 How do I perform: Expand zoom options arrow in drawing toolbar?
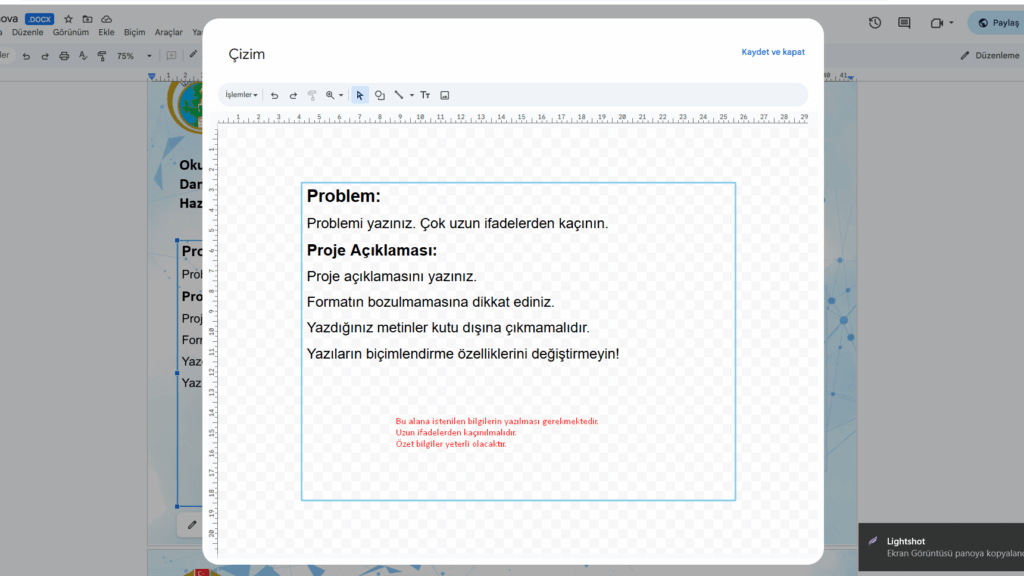point(341,95)
